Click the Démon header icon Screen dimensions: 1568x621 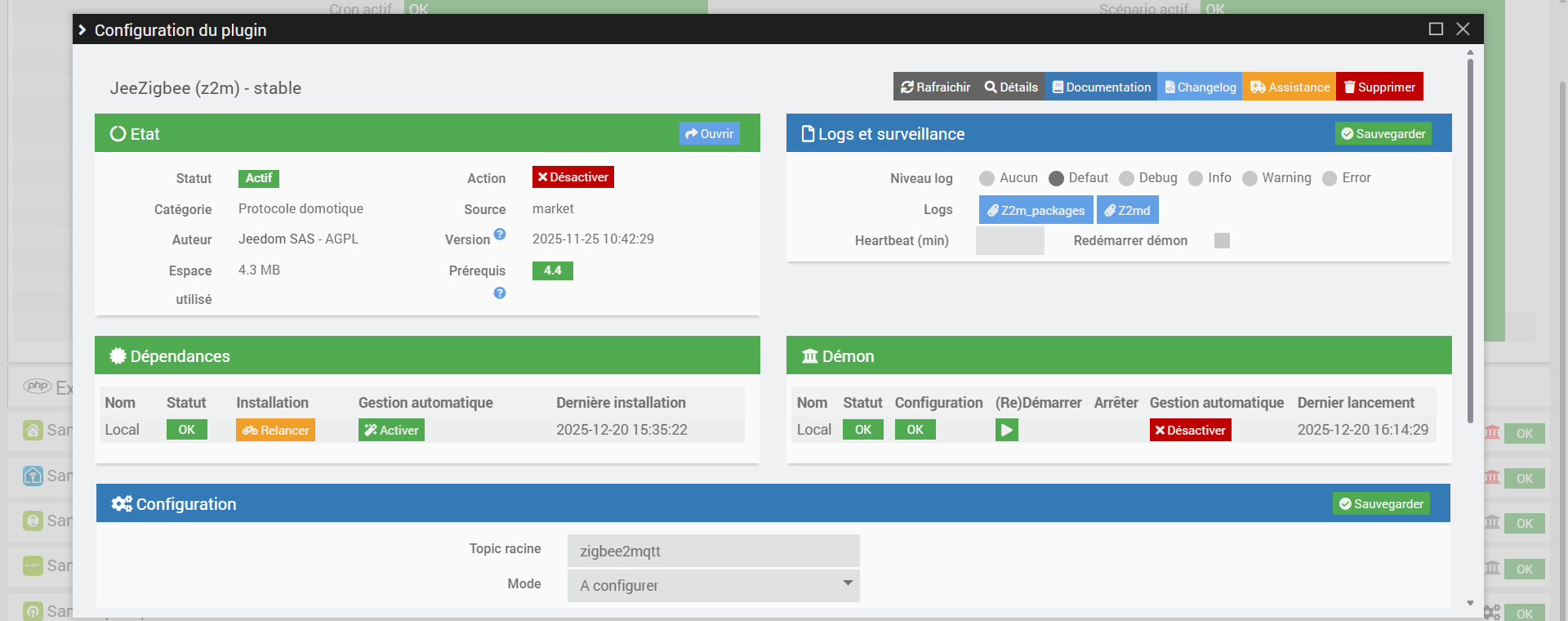click(x=810, y=356)
